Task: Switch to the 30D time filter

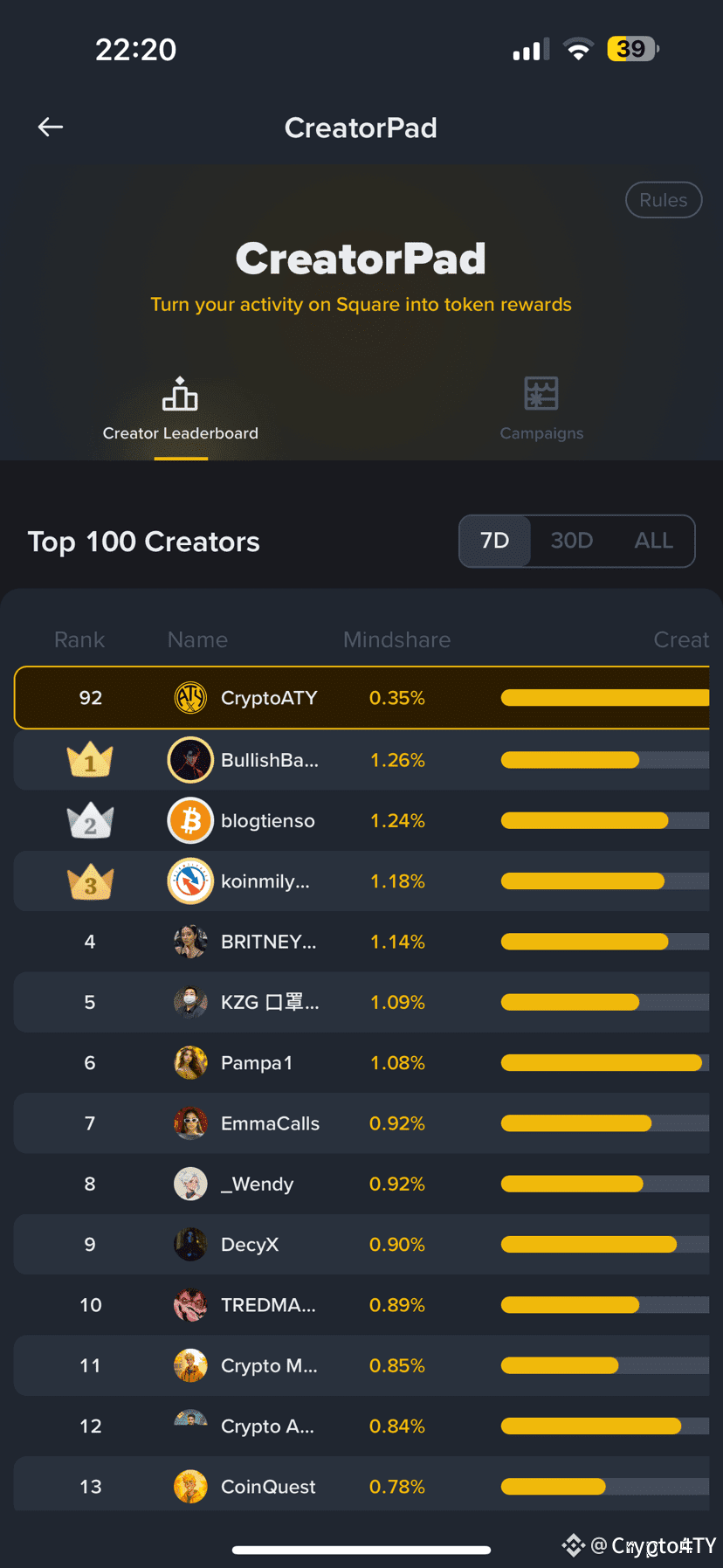Action: [572, 541]
